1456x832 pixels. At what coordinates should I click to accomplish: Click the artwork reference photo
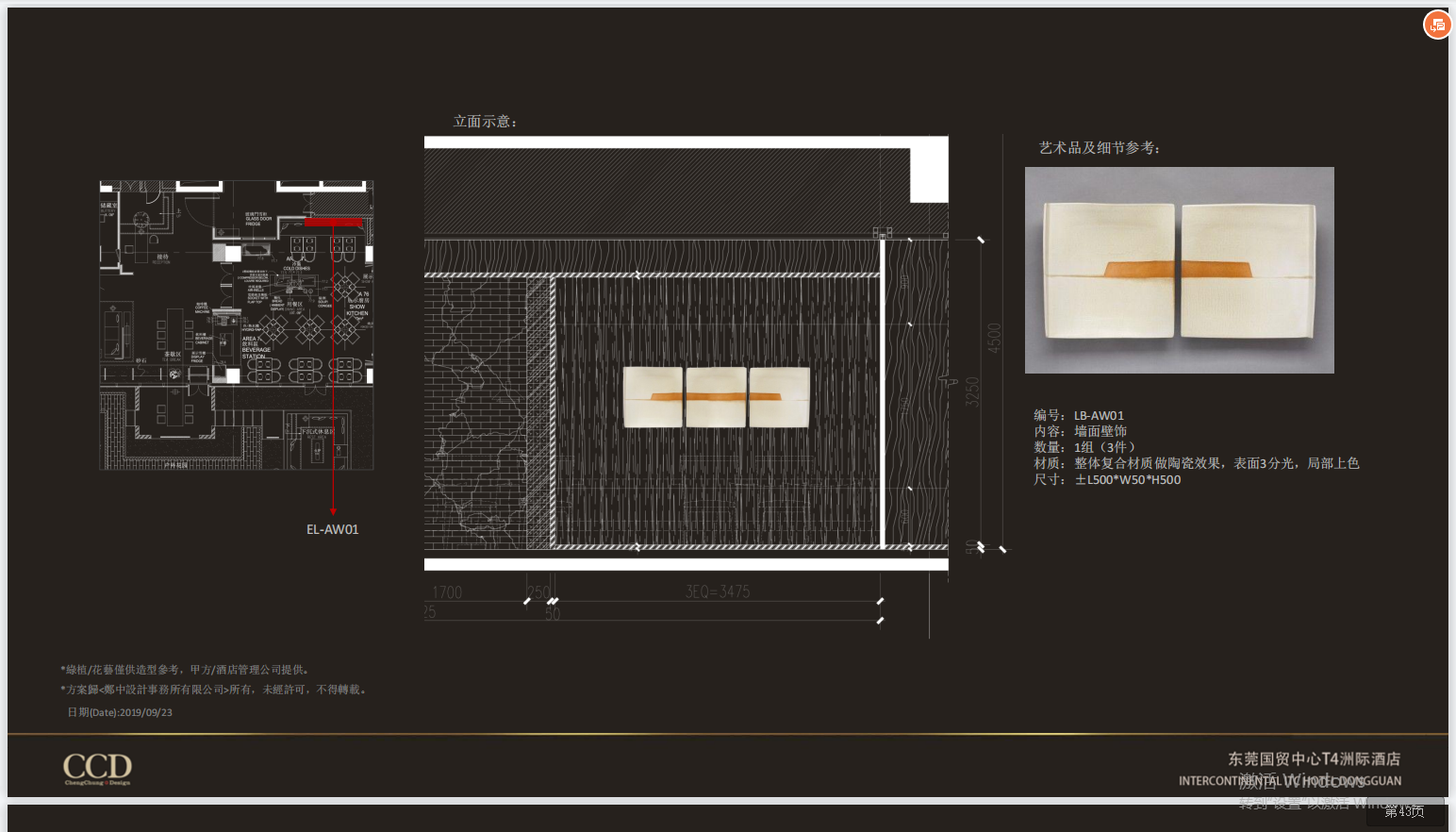(x=1180, y=271)
